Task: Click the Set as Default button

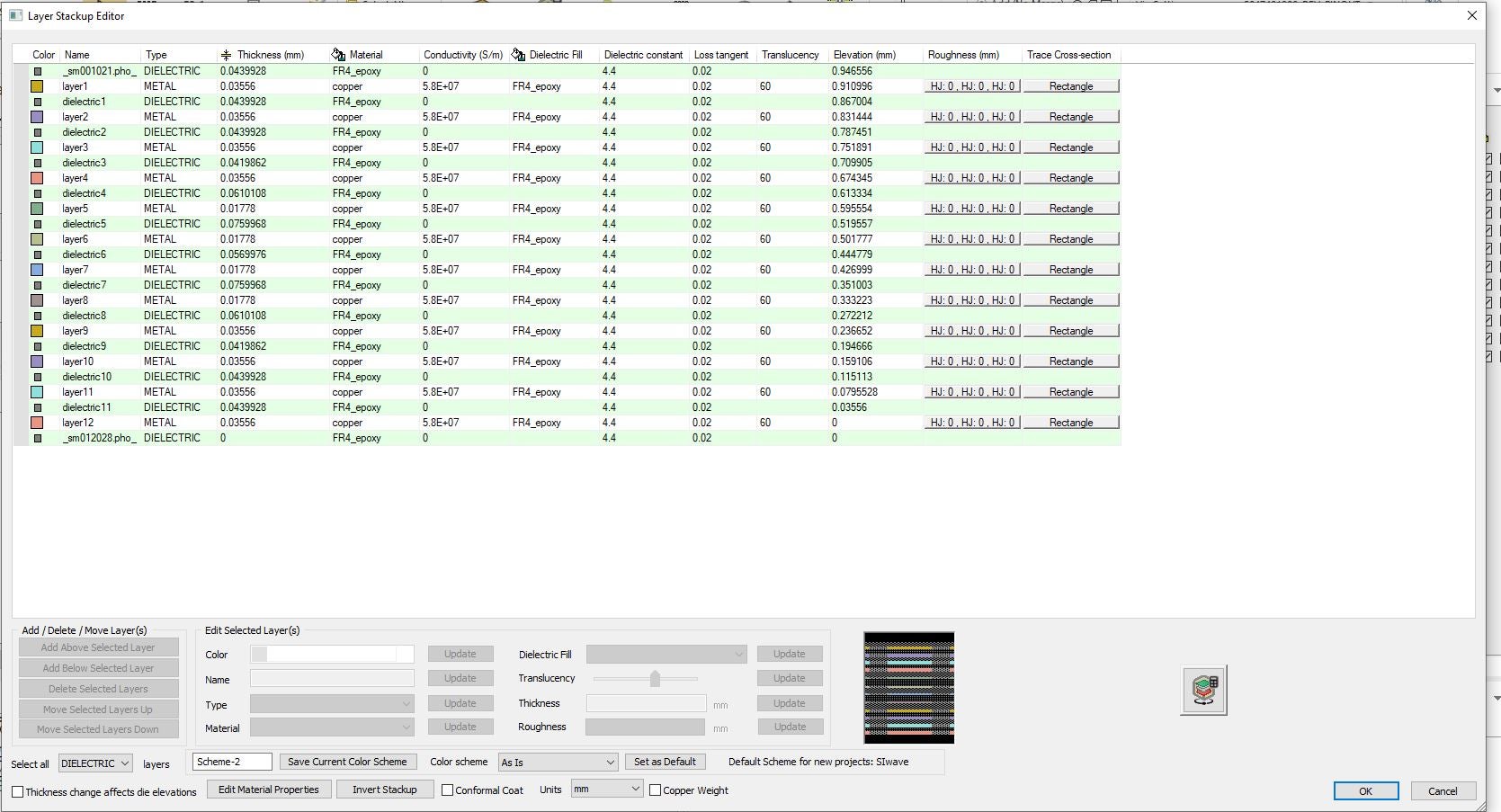Action: tap(665, 762)
